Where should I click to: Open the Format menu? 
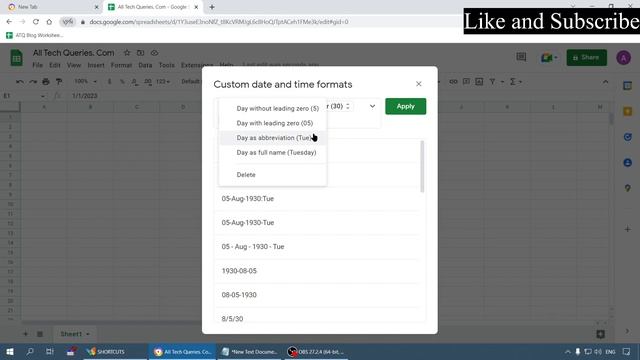point(121,65)
